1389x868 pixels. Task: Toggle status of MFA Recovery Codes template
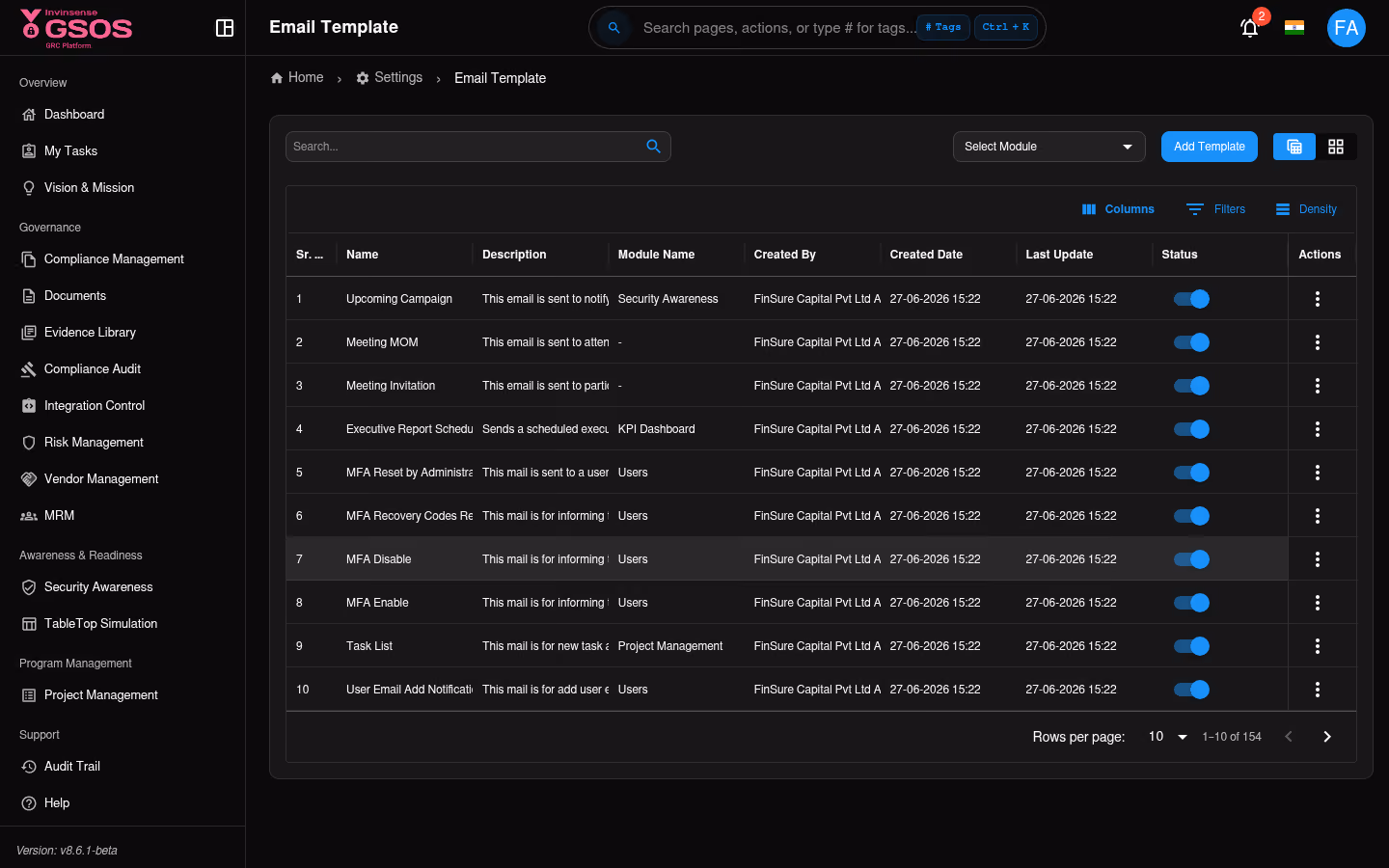[x=1191, y=516]
